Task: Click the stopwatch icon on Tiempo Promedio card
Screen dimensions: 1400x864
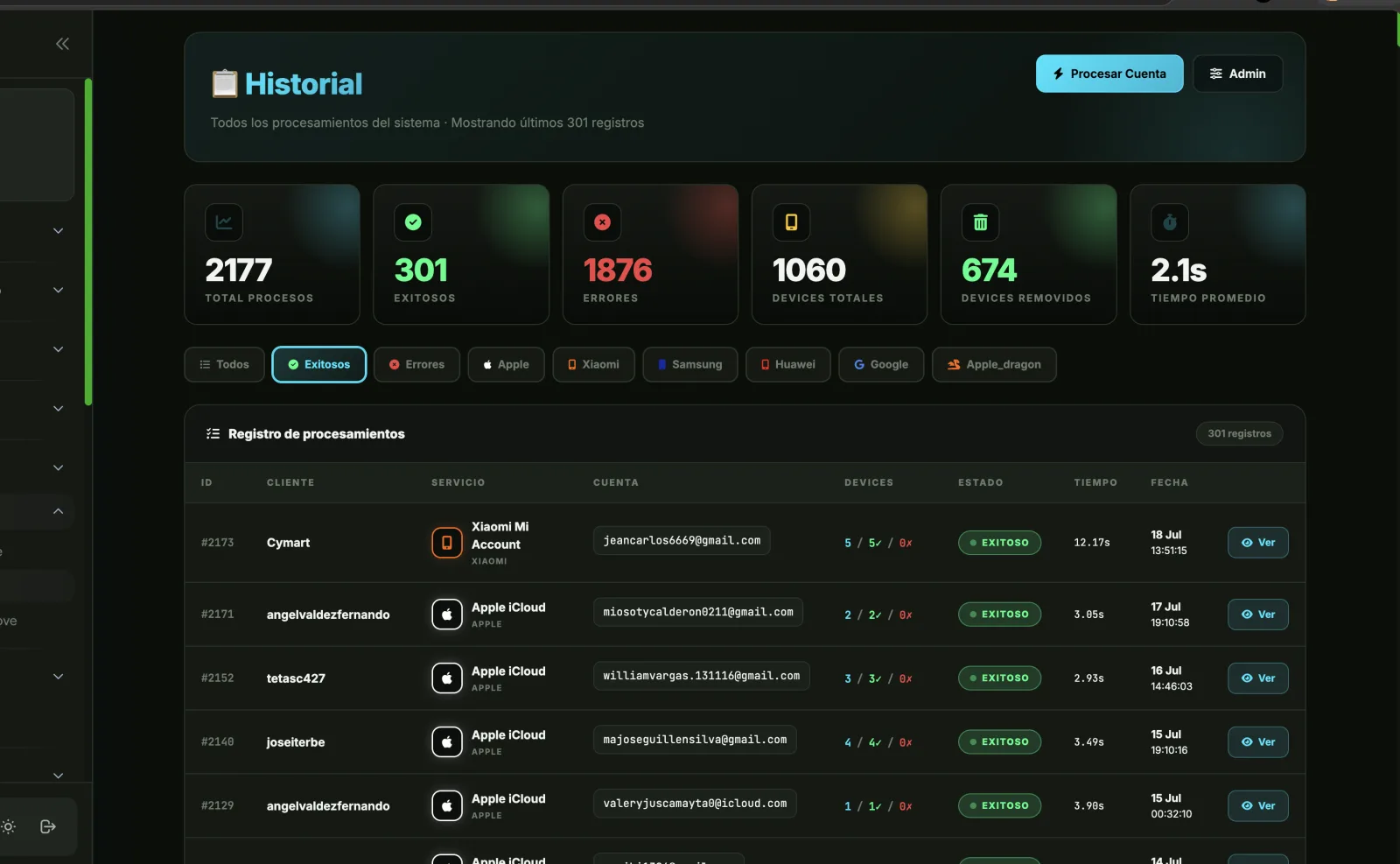Action: (1170, 222)
